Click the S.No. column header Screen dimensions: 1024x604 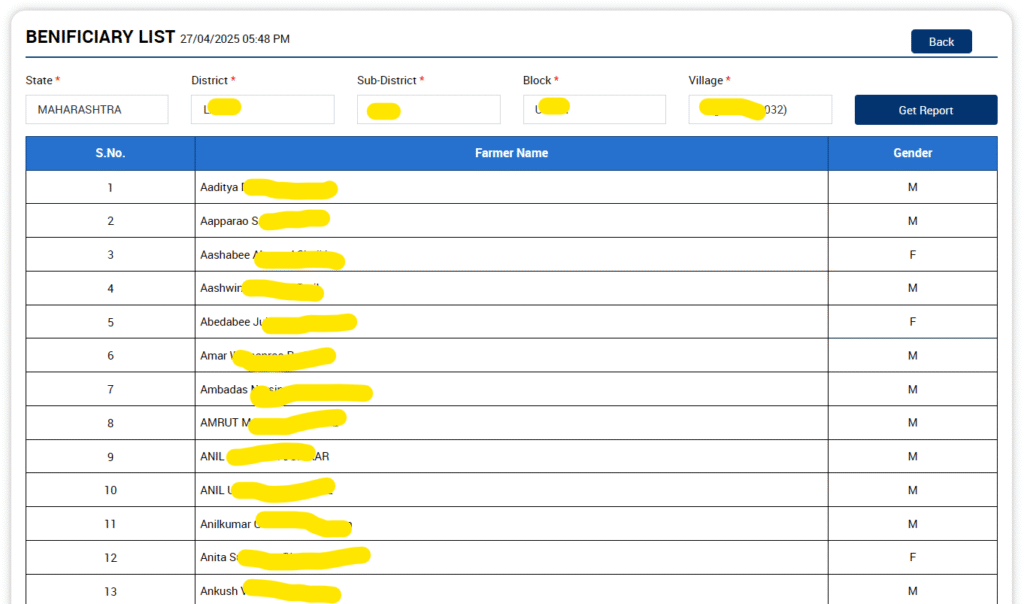[110, 153]
